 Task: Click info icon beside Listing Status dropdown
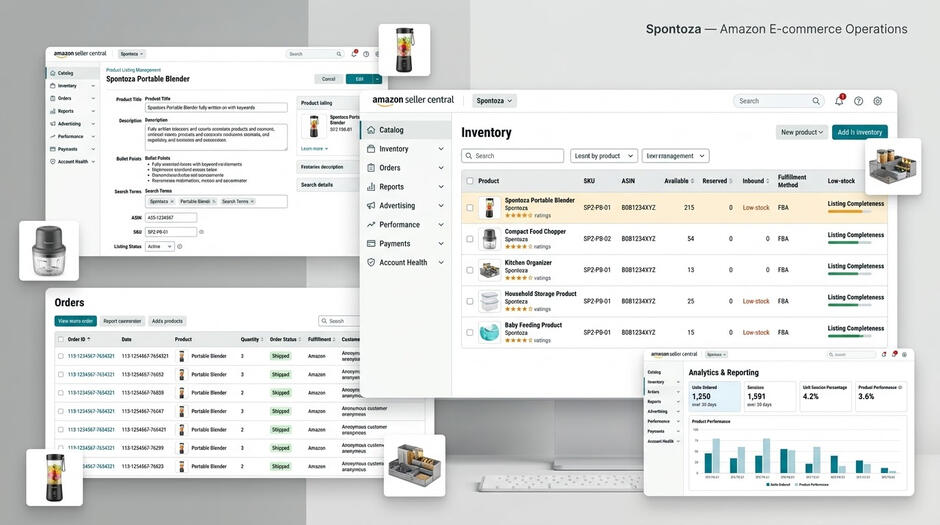point(180,246)
